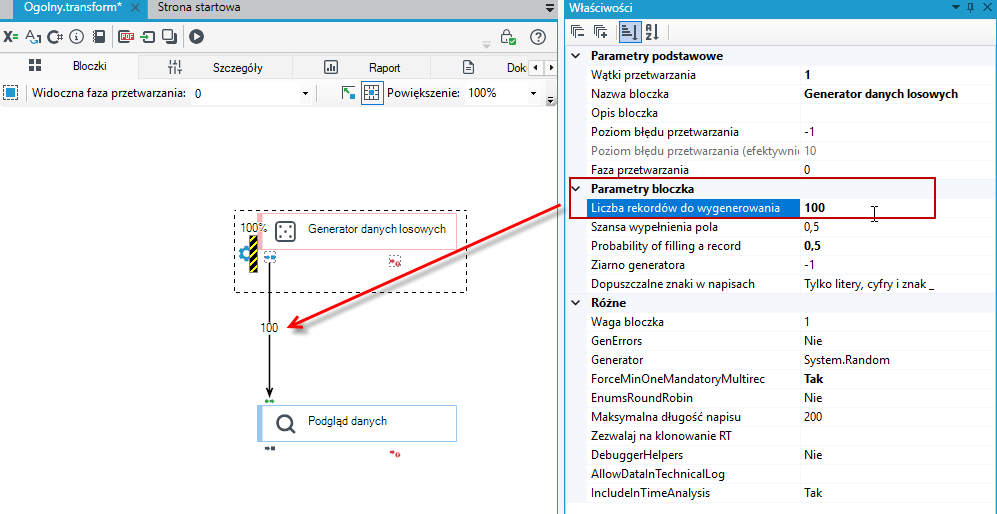Screen dimensions: 997x514
Task: Open the document tabs list dropdown
Action: [x=550, y=8]
